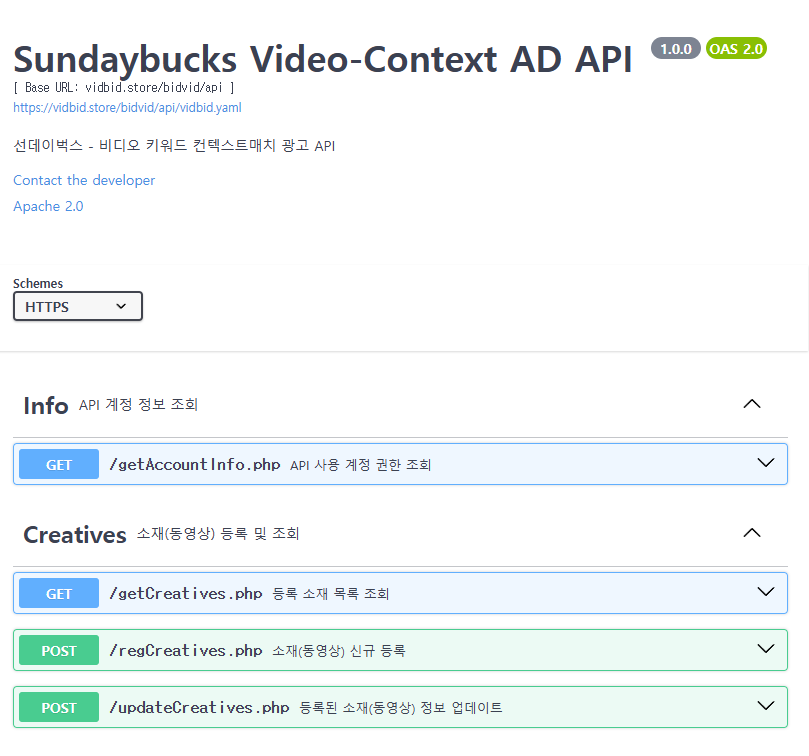The height and width of the screenshot is (756, 809).
Task: Click POST badge for /updateCreatives.php
Action: point(59,707)
